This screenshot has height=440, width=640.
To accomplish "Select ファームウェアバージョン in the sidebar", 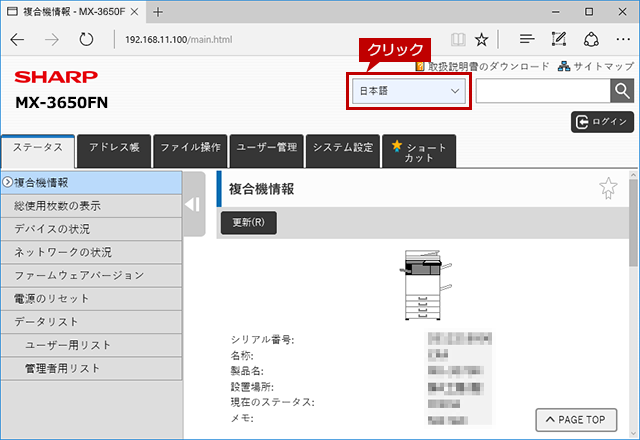I will pyautogui.click(x=91, y=276).
